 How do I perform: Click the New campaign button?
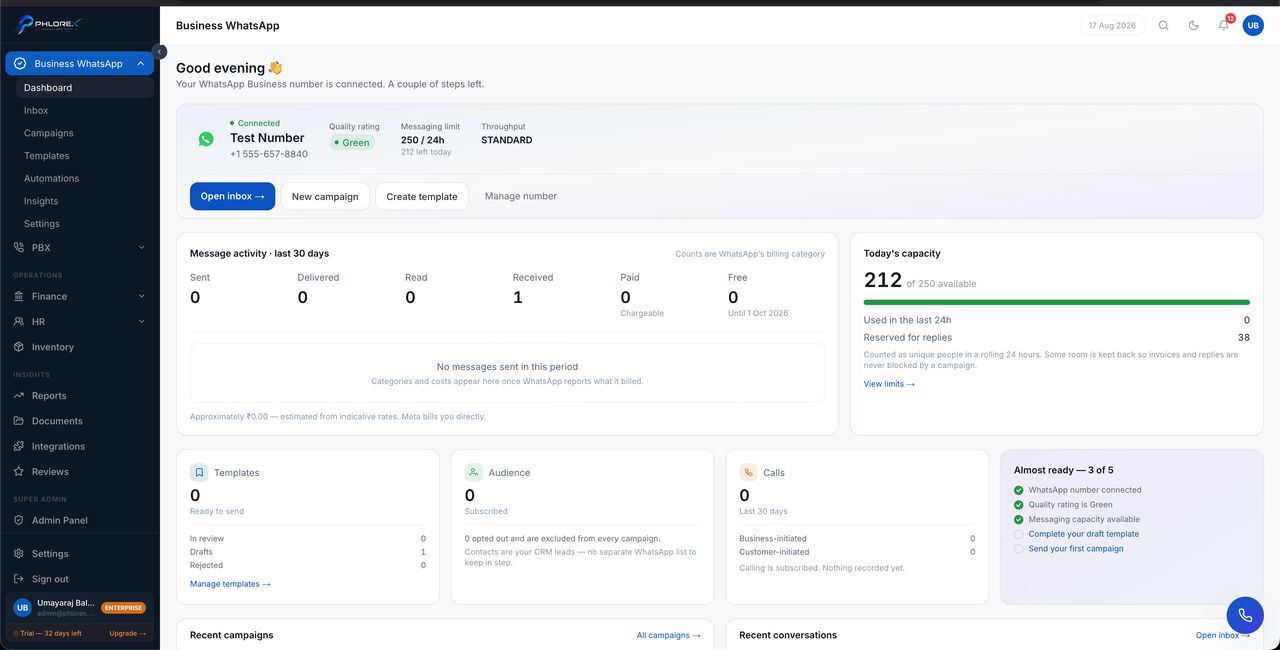[325, 196]
